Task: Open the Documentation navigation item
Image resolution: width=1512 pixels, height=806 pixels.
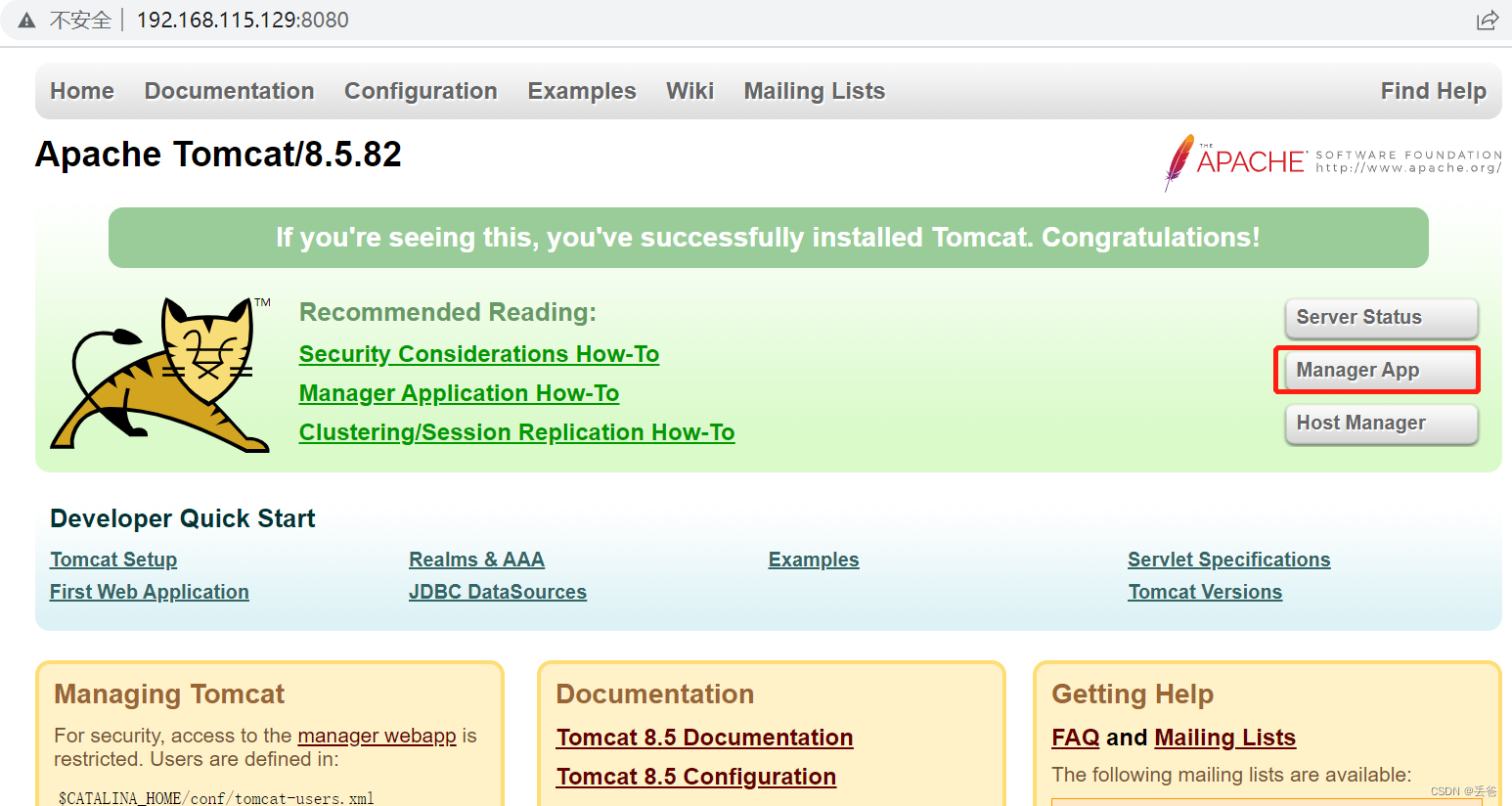Action: (229, 91)
